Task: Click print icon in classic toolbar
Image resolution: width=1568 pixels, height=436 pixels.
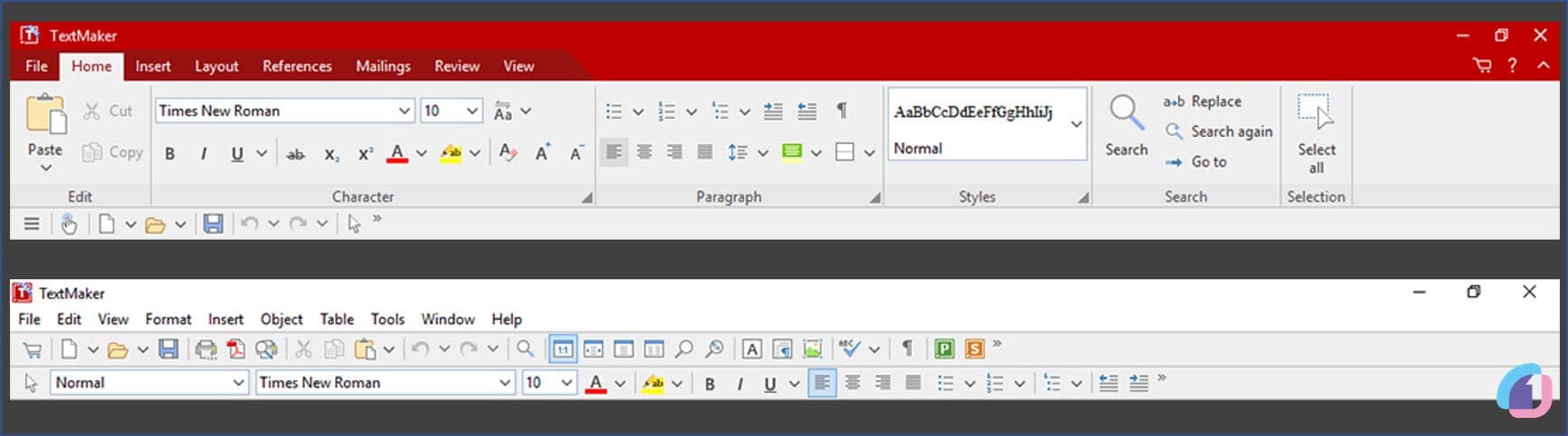Action: click(x=206, y=349)
